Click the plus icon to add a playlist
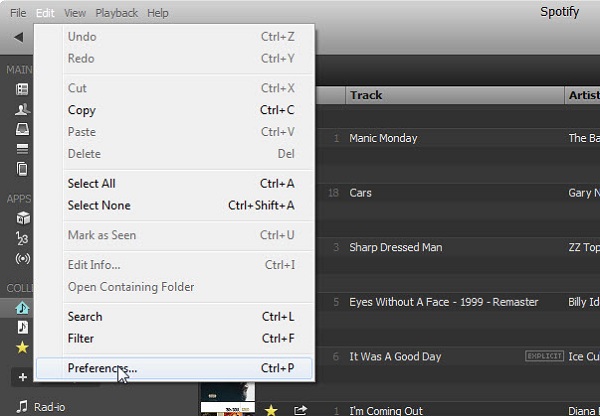Screen dimensions: 600x416 21,377
